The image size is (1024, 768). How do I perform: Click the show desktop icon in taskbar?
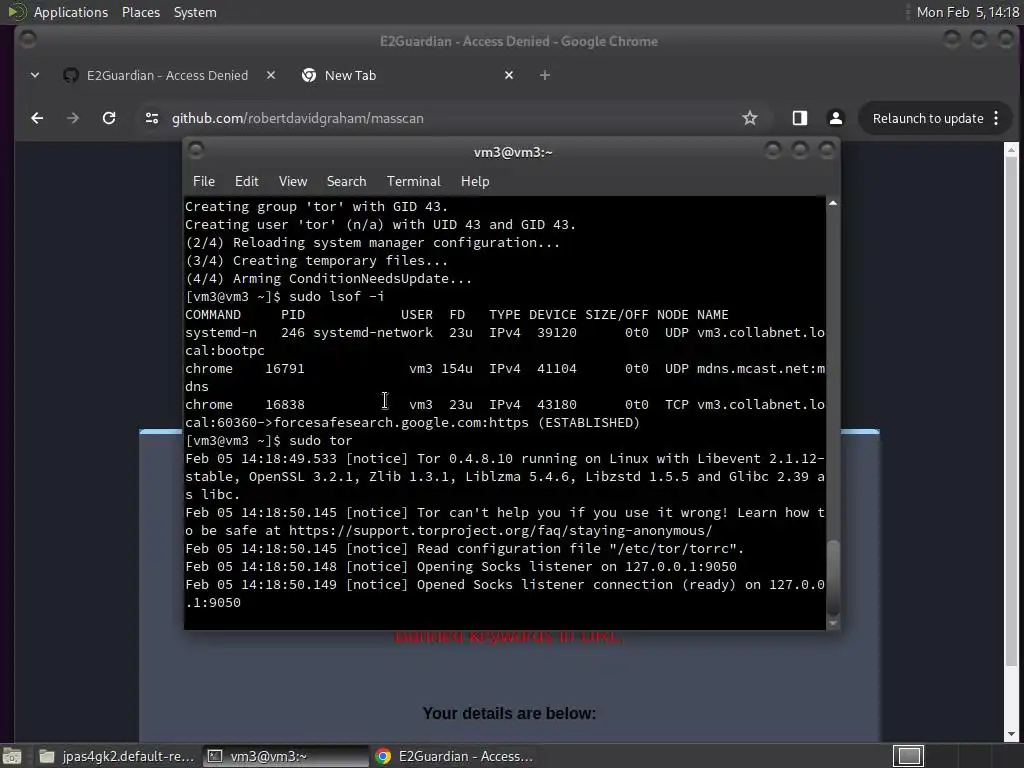point(12,756)
